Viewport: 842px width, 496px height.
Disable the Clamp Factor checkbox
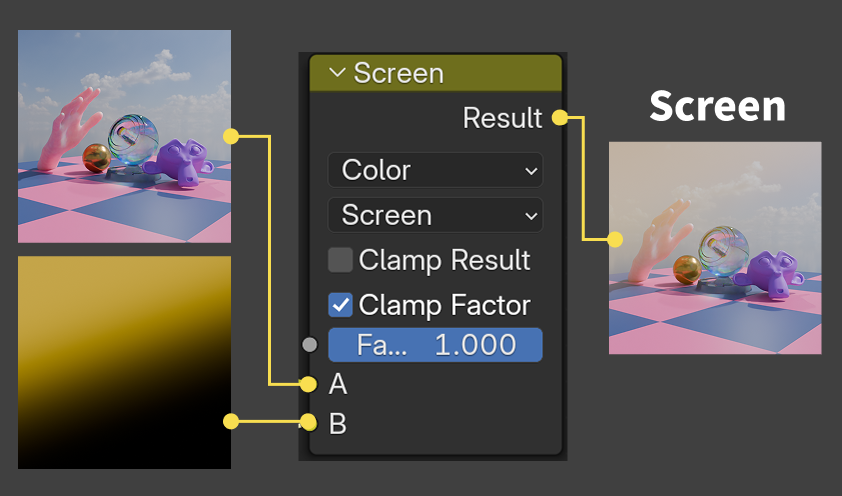(341, 304)
